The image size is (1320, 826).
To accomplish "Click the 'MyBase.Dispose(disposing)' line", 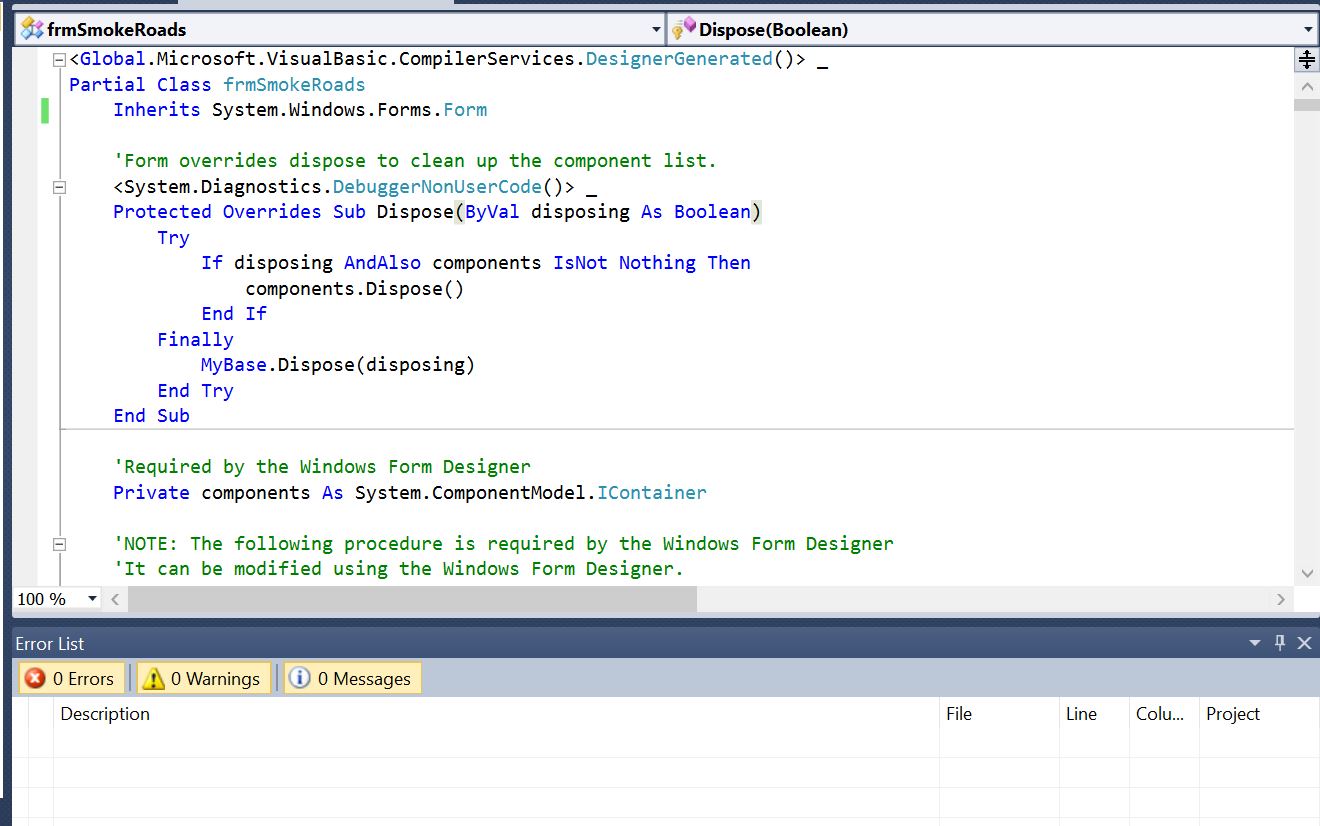I will 338,365.
